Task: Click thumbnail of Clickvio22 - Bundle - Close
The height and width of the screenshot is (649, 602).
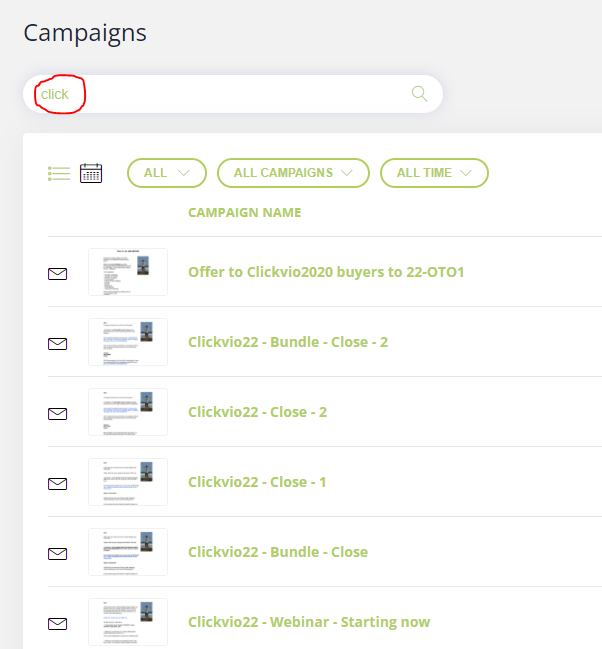Action: pyautogui.click(x=128, y=552)
